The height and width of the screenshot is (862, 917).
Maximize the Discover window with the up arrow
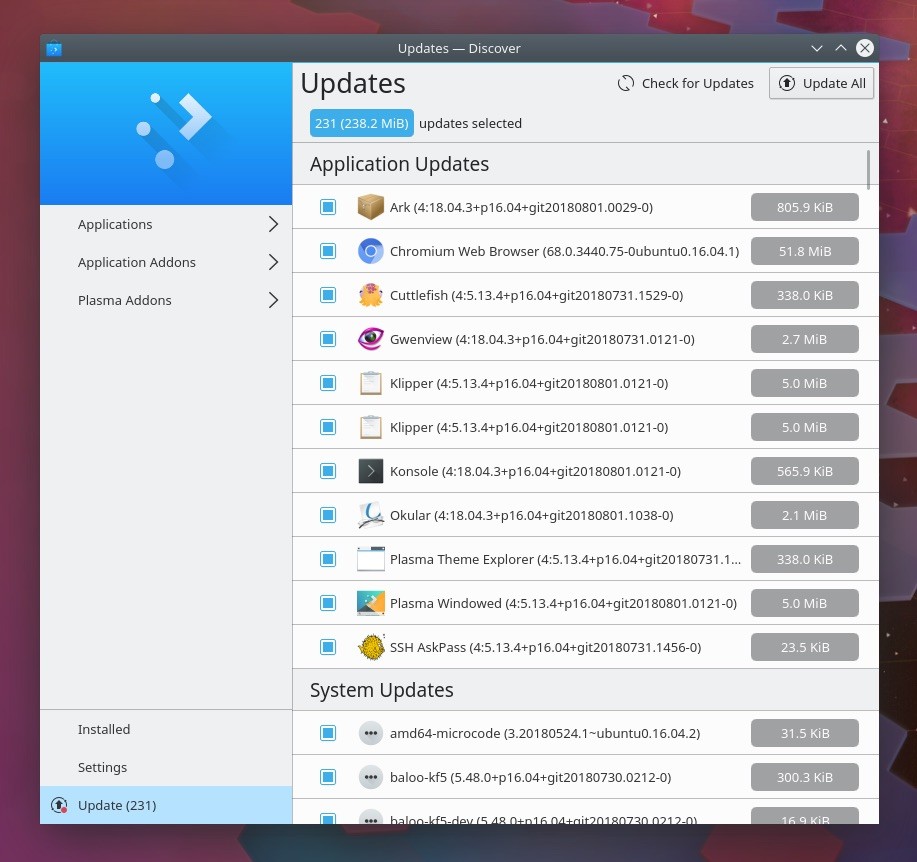840,48
